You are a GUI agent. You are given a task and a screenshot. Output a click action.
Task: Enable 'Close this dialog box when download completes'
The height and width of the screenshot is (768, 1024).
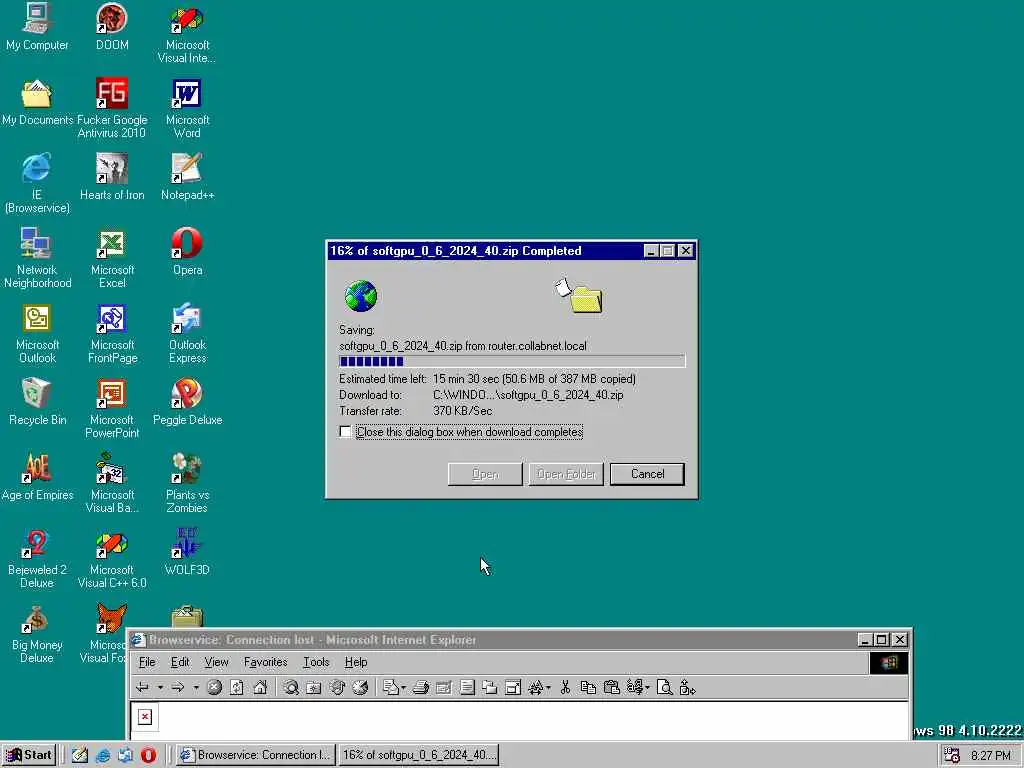pyautogui.click(x=345, y=432)
